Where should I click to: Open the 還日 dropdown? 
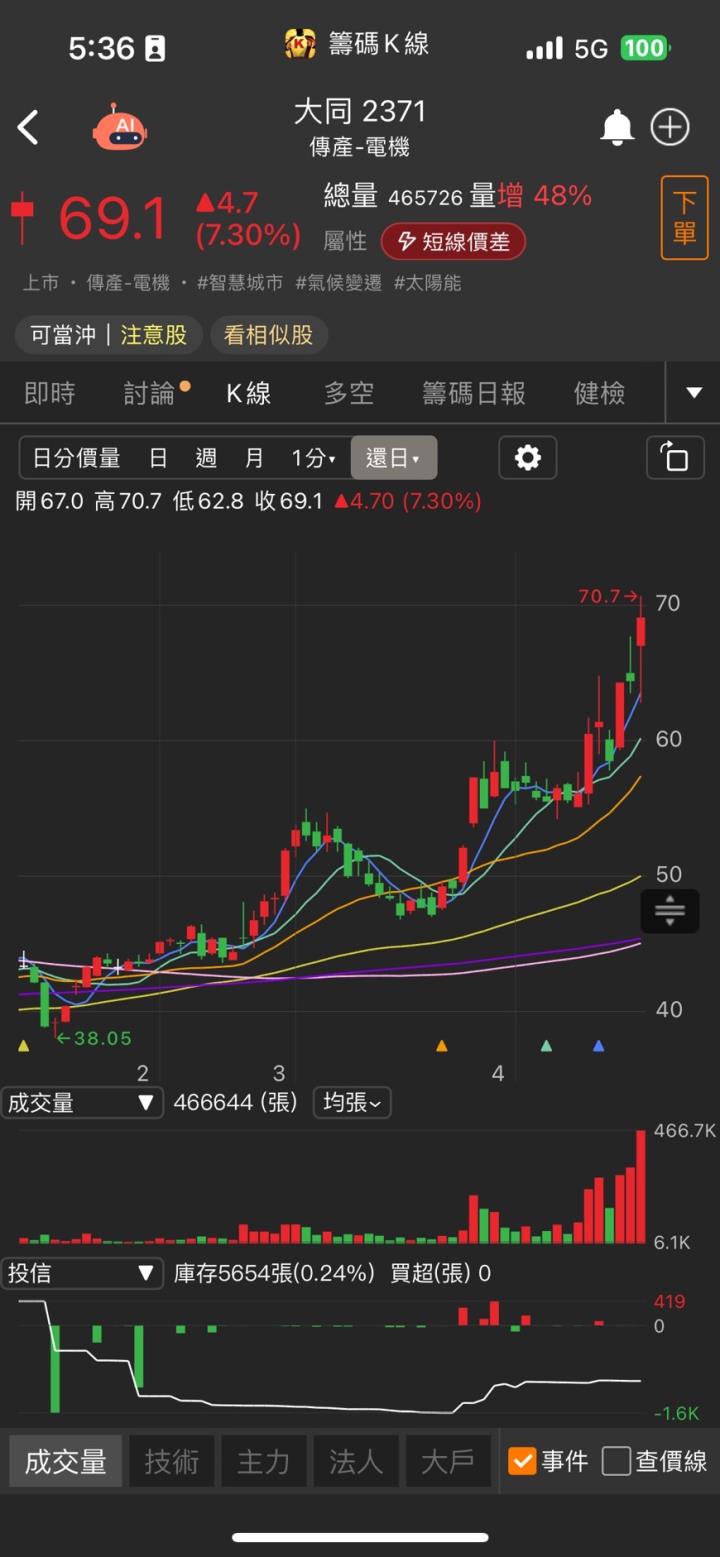pyautogui.click(x=393, y=458)
